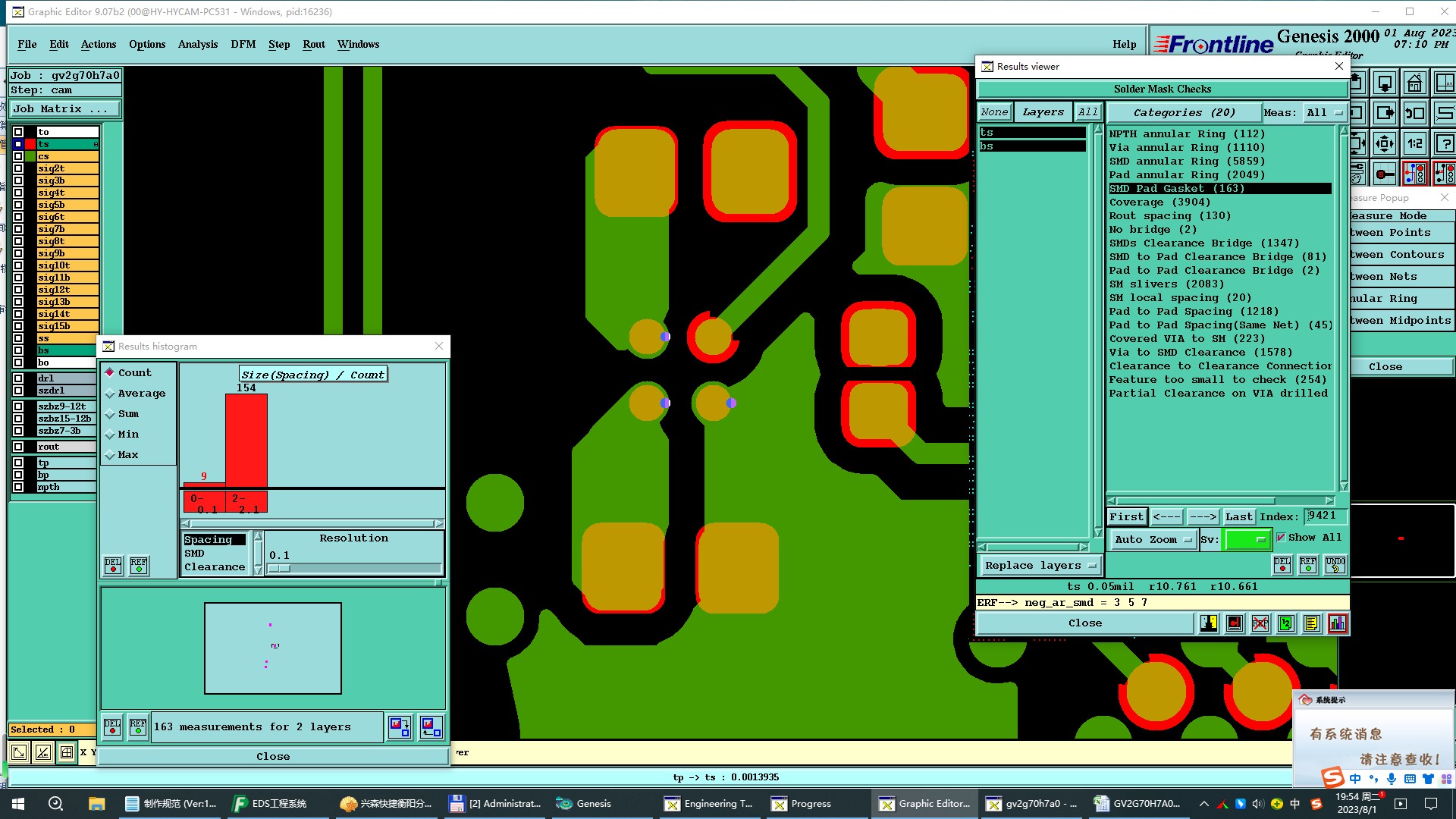Click the zoom home icon

(x=1414, y=83)
